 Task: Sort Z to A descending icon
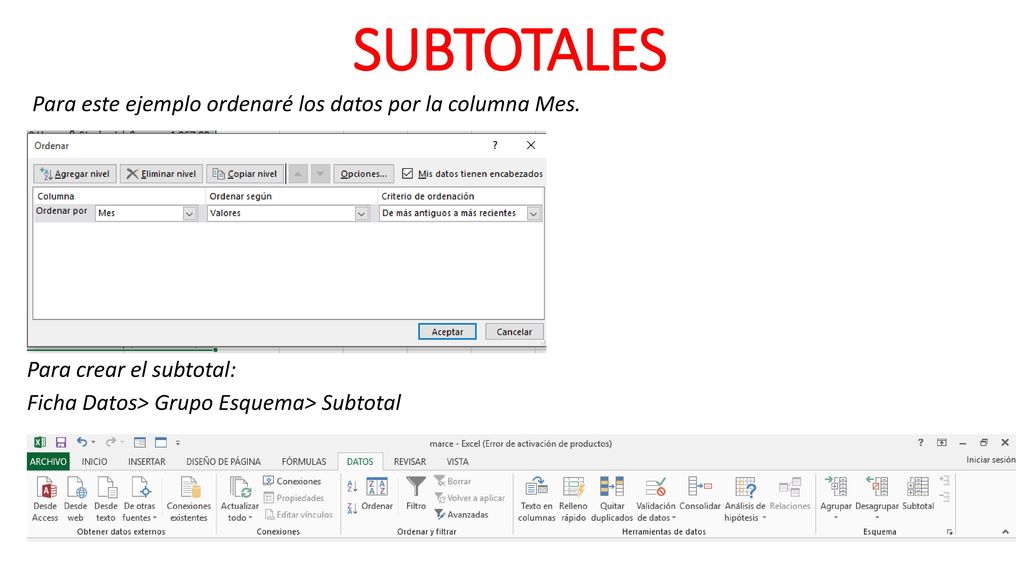[x=352, y=508]
